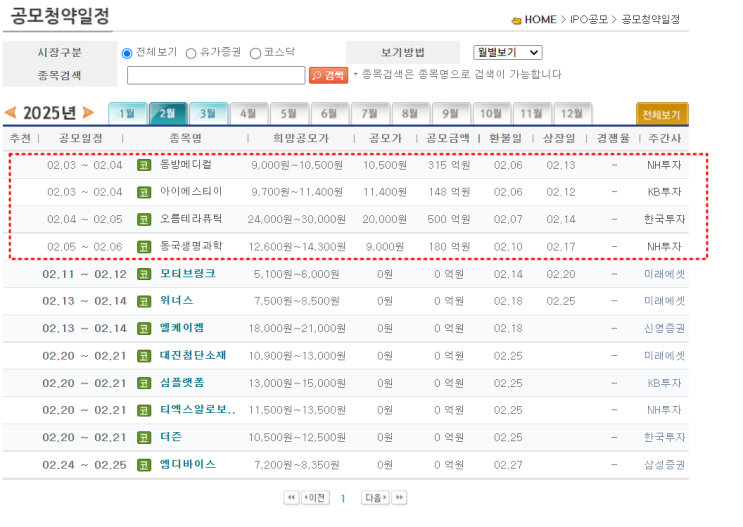Click the 다음 next page button

click(375, 498)
